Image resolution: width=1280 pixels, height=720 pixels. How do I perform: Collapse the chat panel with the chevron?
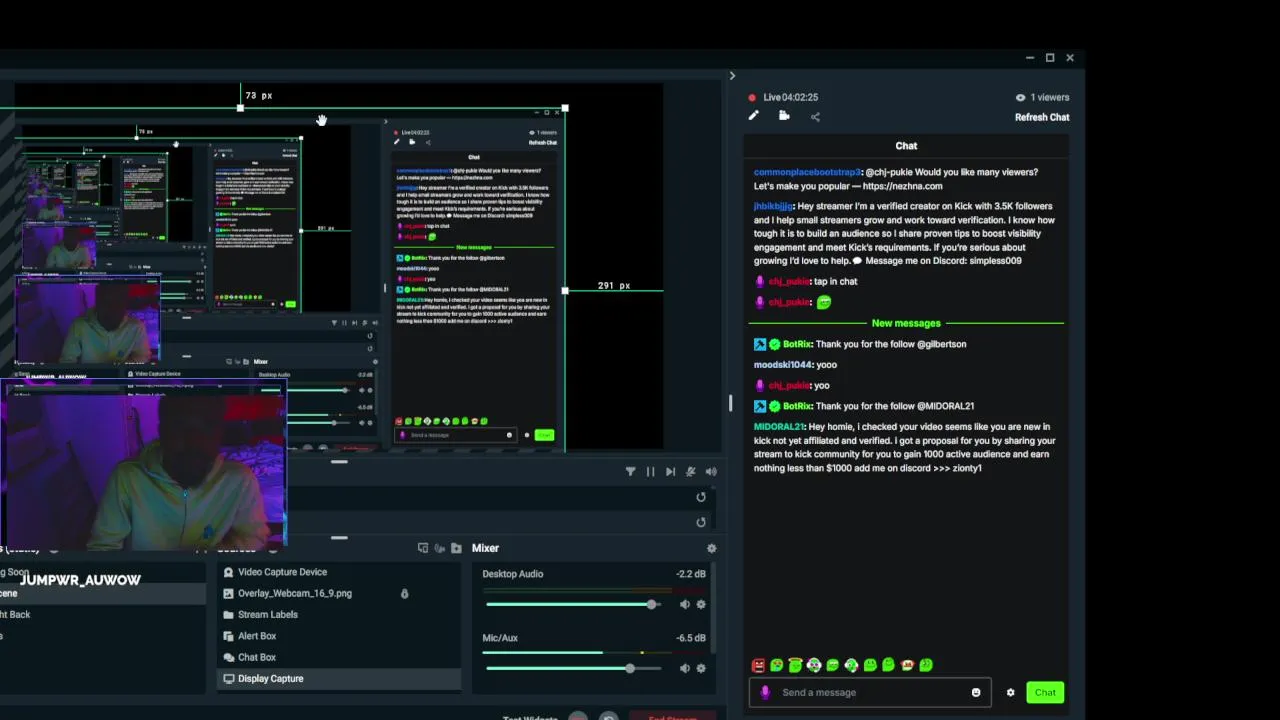tap(732, 76)
